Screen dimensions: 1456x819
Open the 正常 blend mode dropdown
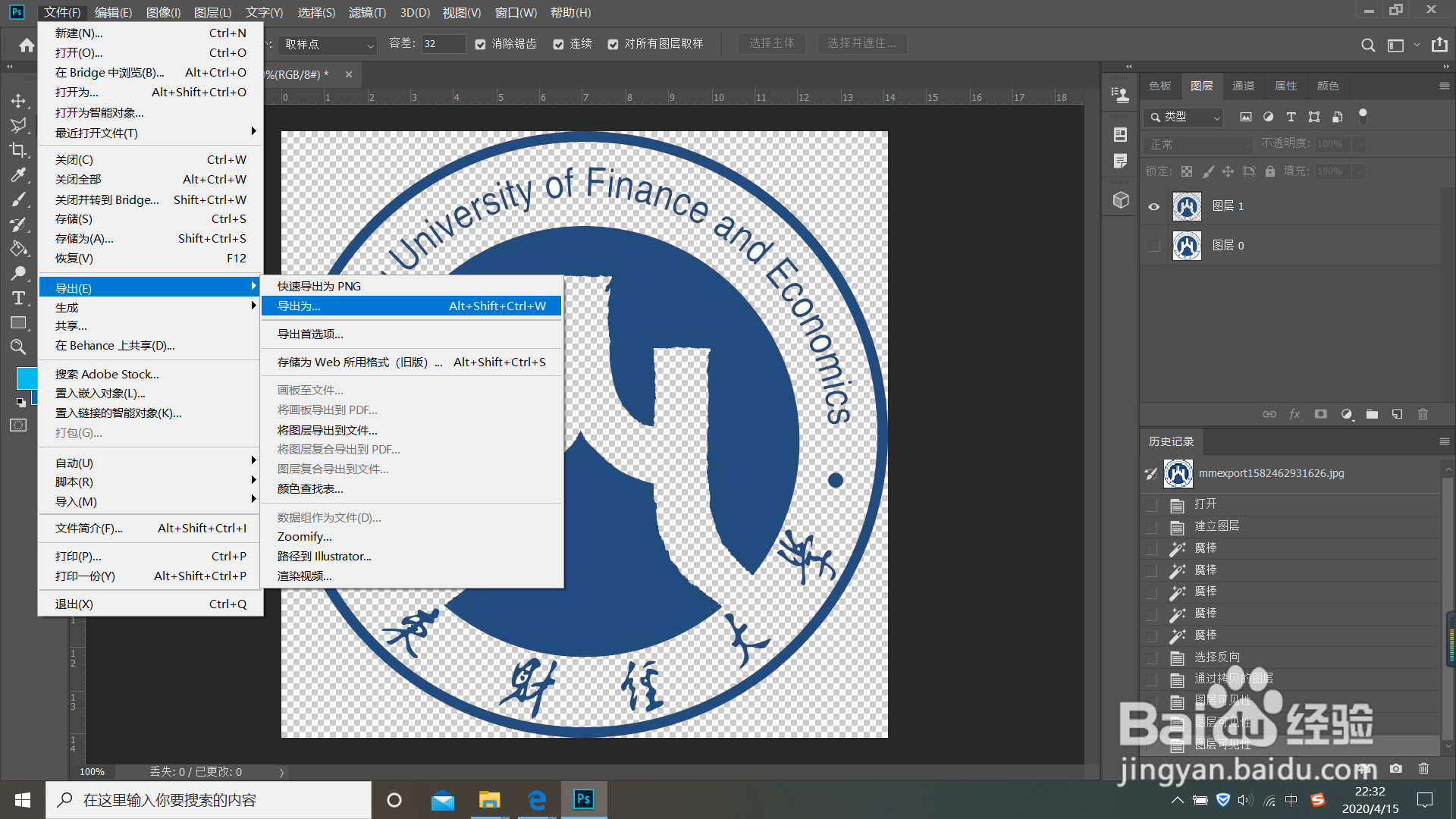[1199, 144]
